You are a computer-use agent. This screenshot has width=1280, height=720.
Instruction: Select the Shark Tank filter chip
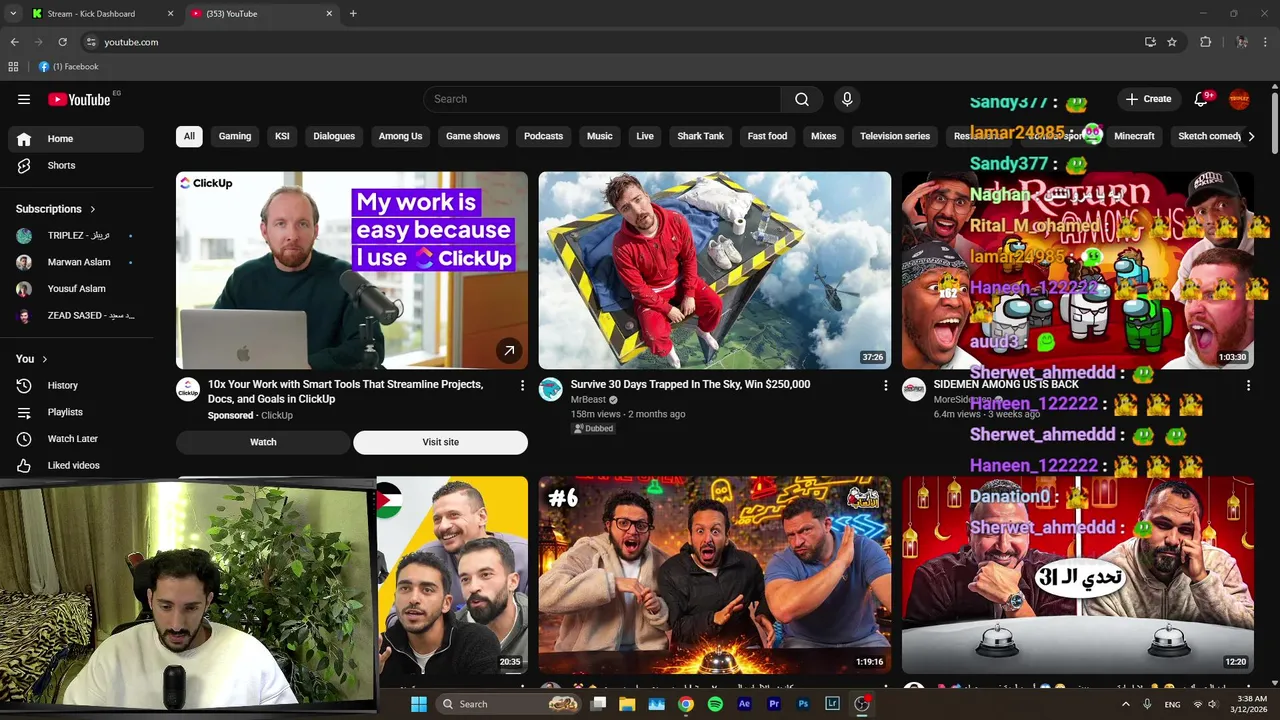700,136
